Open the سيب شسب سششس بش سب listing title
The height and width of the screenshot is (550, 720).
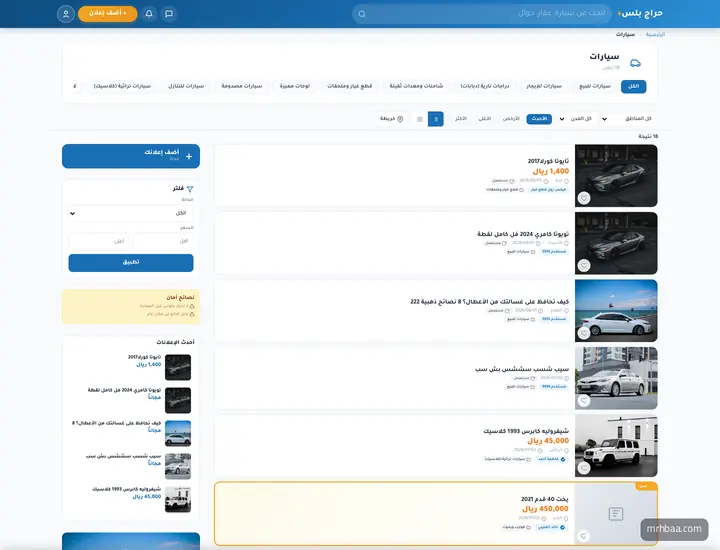point(522,369)
